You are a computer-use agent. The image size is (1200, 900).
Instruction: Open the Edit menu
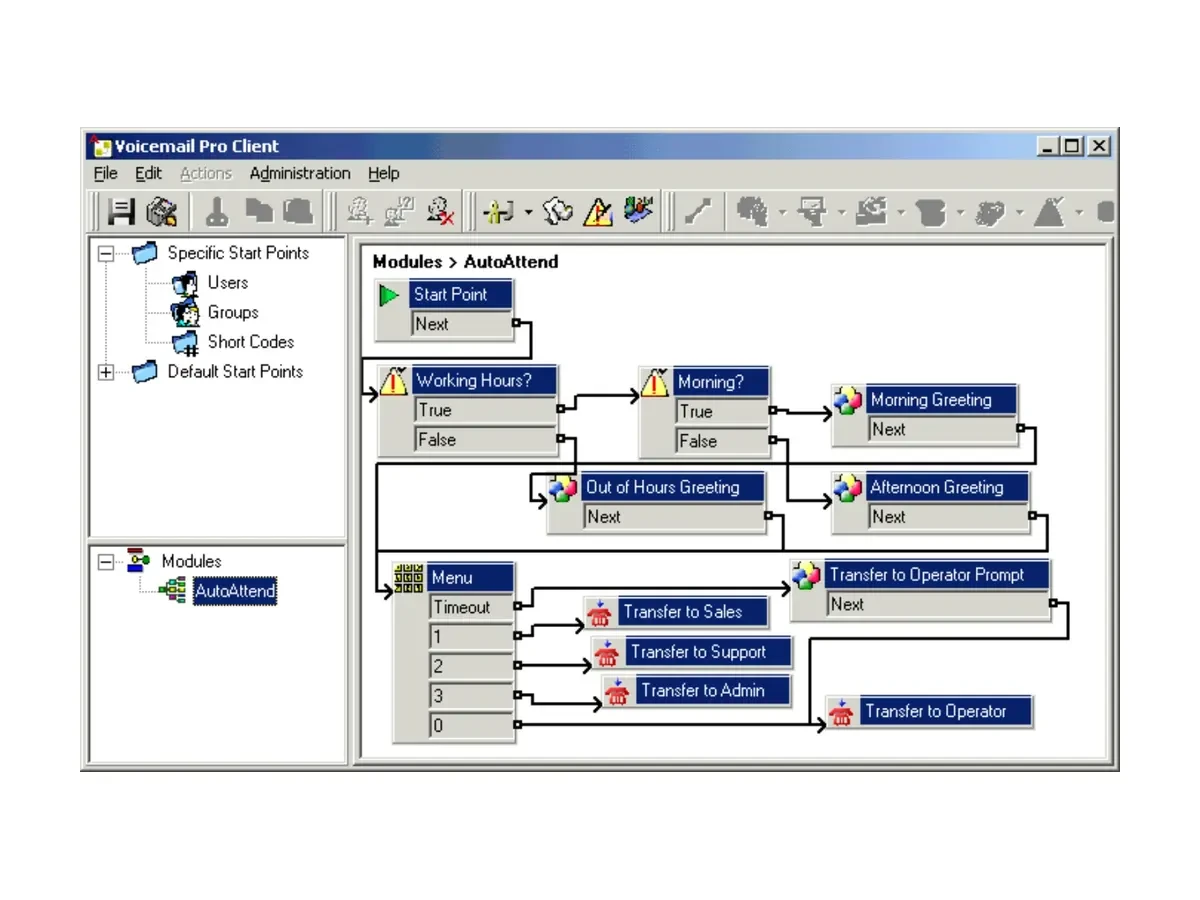148,173
